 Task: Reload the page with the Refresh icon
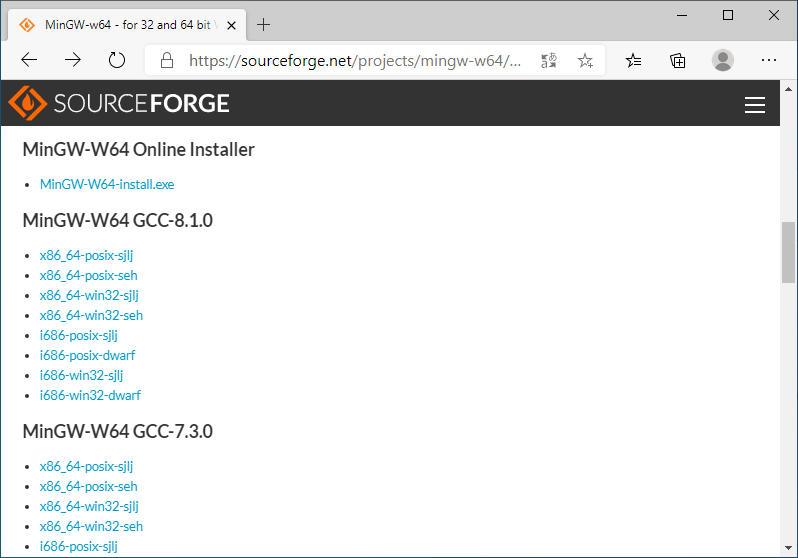pos(117,60)
